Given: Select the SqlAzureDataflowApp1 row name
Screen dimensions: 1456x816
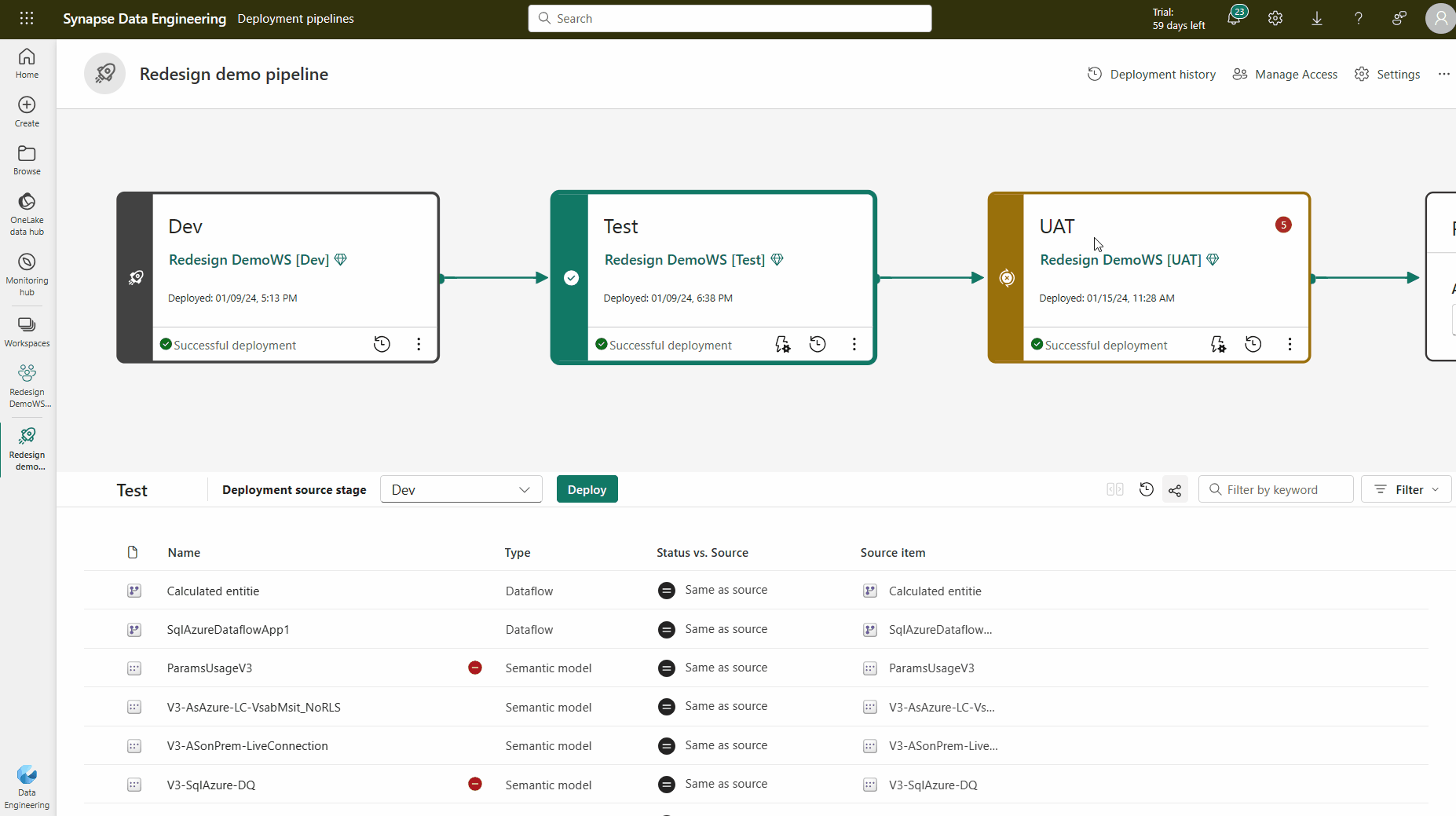Looking at the screenshot, I should tap(228, 629).
